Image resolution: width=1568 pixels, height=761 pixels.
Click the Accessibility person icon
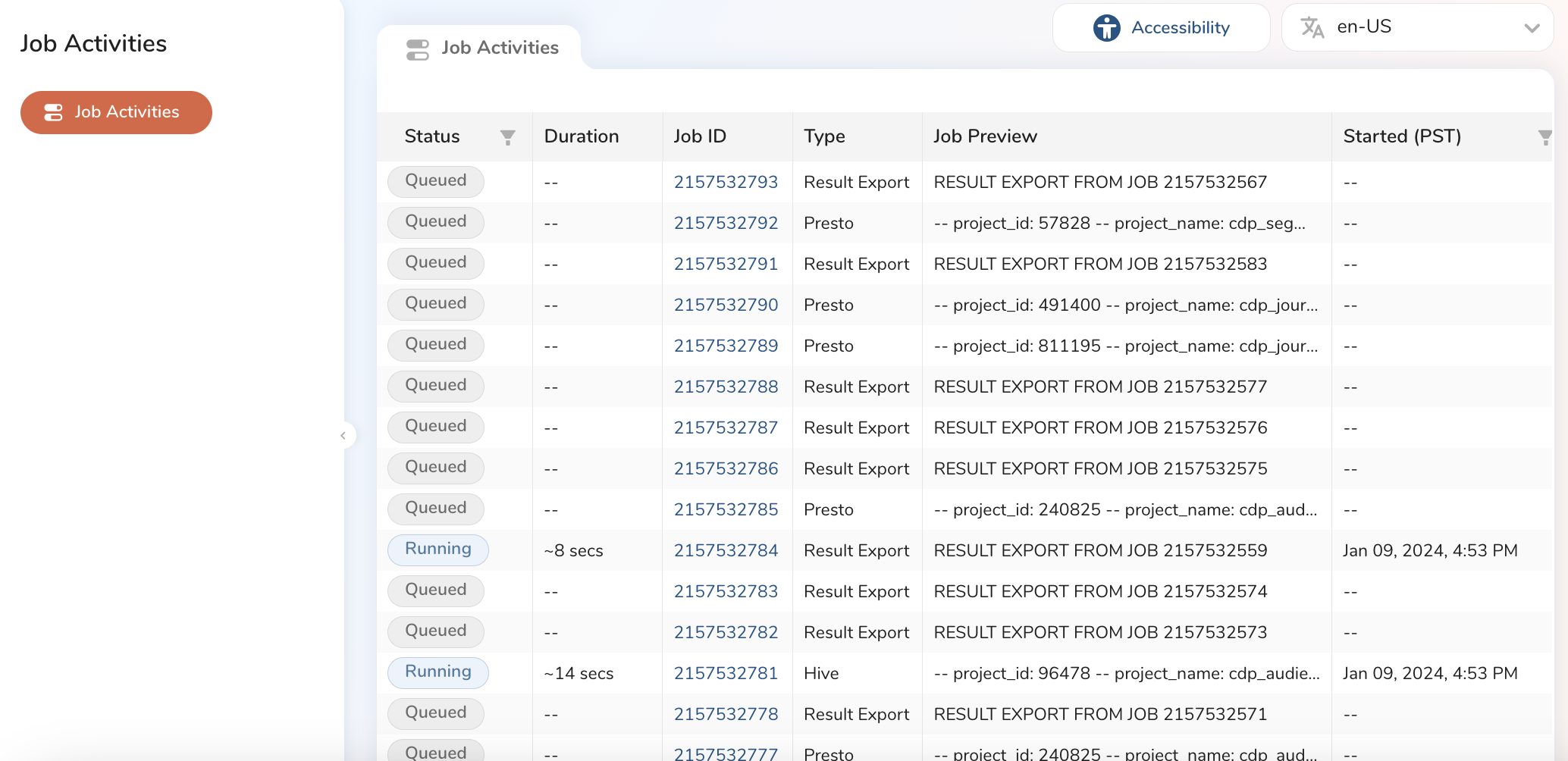point(1106,28)
